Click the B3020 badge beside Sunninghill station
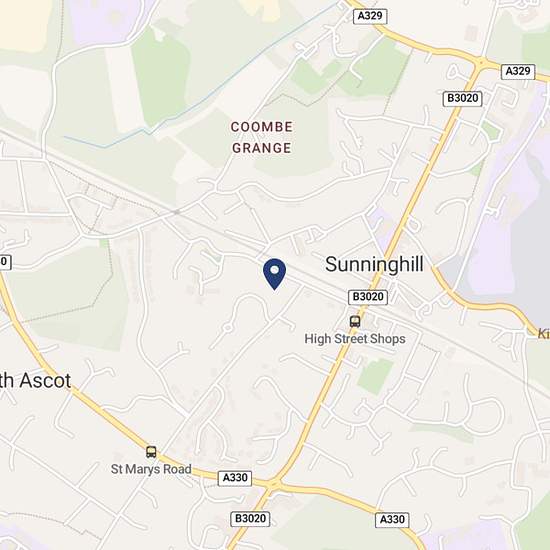The width and height of the screenshot is (550, 550). 368,297
